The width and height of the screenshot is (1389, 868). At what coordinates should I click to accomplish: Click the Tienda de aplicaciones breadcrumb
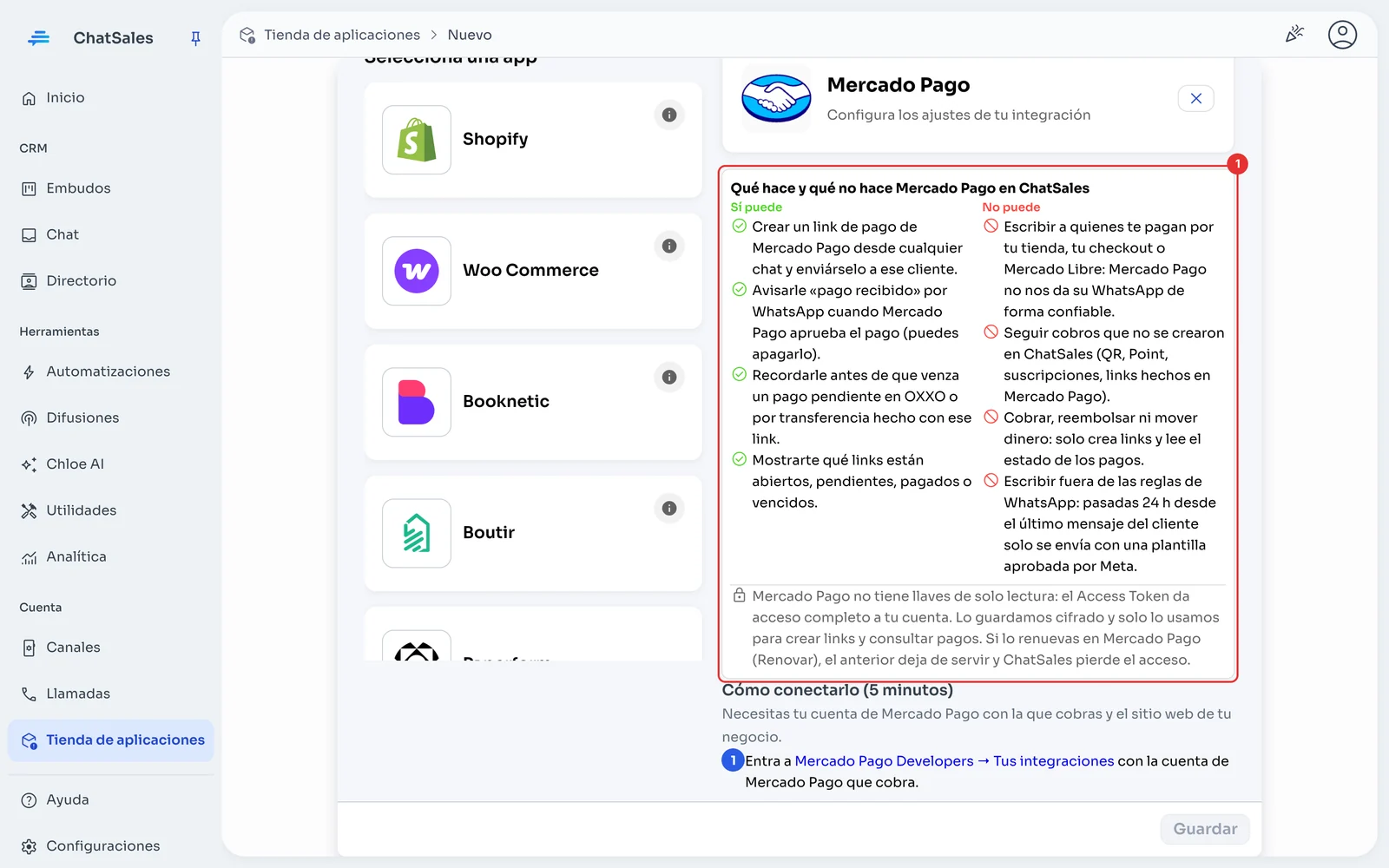[342, 35]
